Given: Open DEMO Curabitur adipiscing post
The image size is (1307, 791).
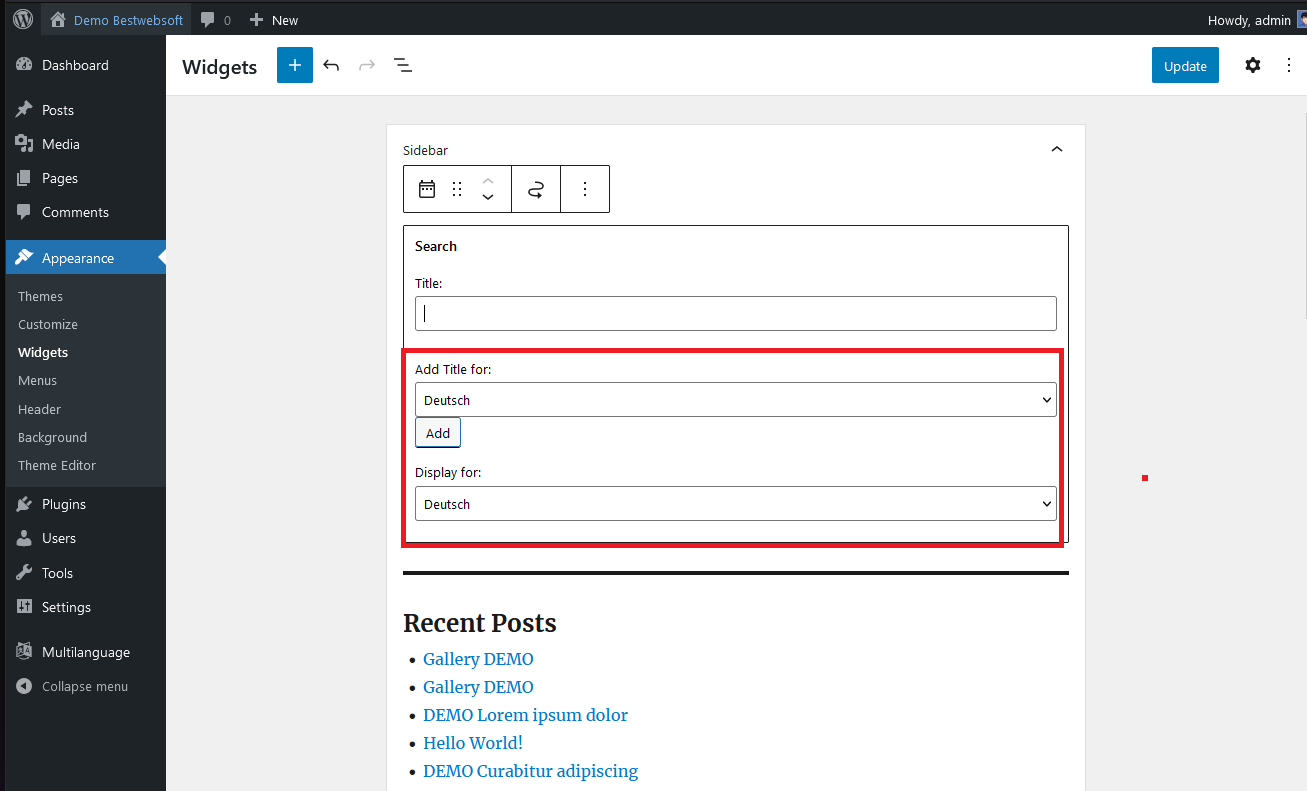Looking at the screenshot, I should [x=530, y=771].
